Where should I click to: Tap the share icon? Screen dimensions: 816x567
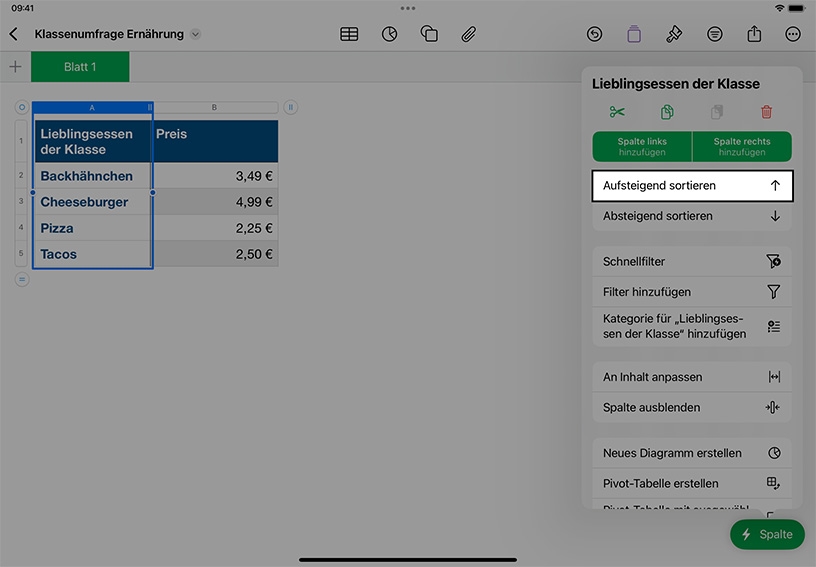click(x=754, y=34)
